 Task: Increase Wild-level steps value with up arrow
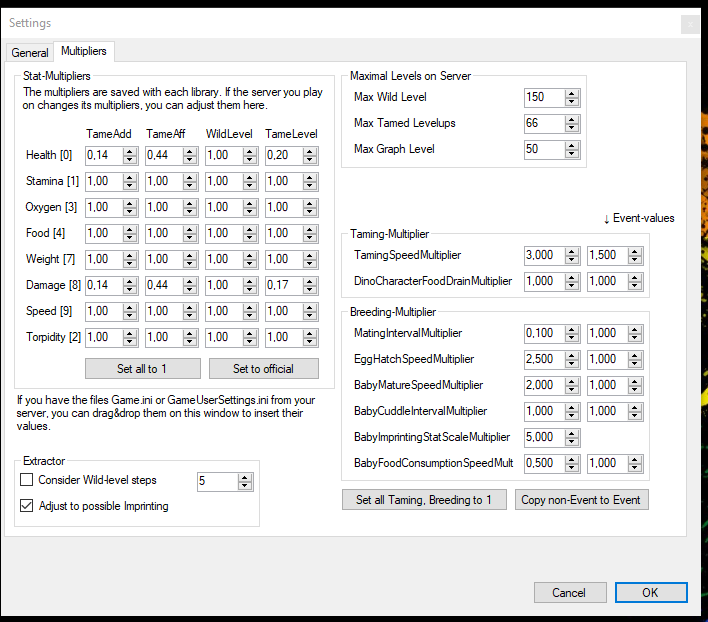(x=245, y=478)
